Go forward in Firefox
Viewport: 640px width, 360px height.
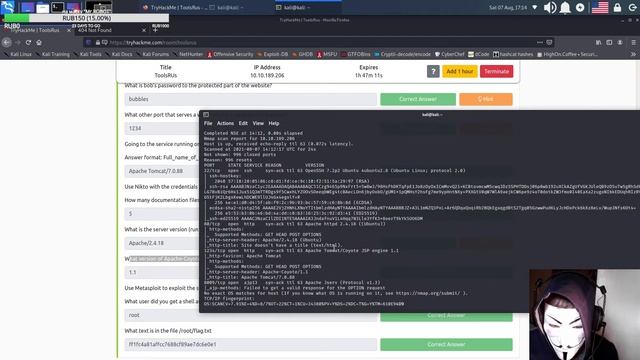coord(18,42)
